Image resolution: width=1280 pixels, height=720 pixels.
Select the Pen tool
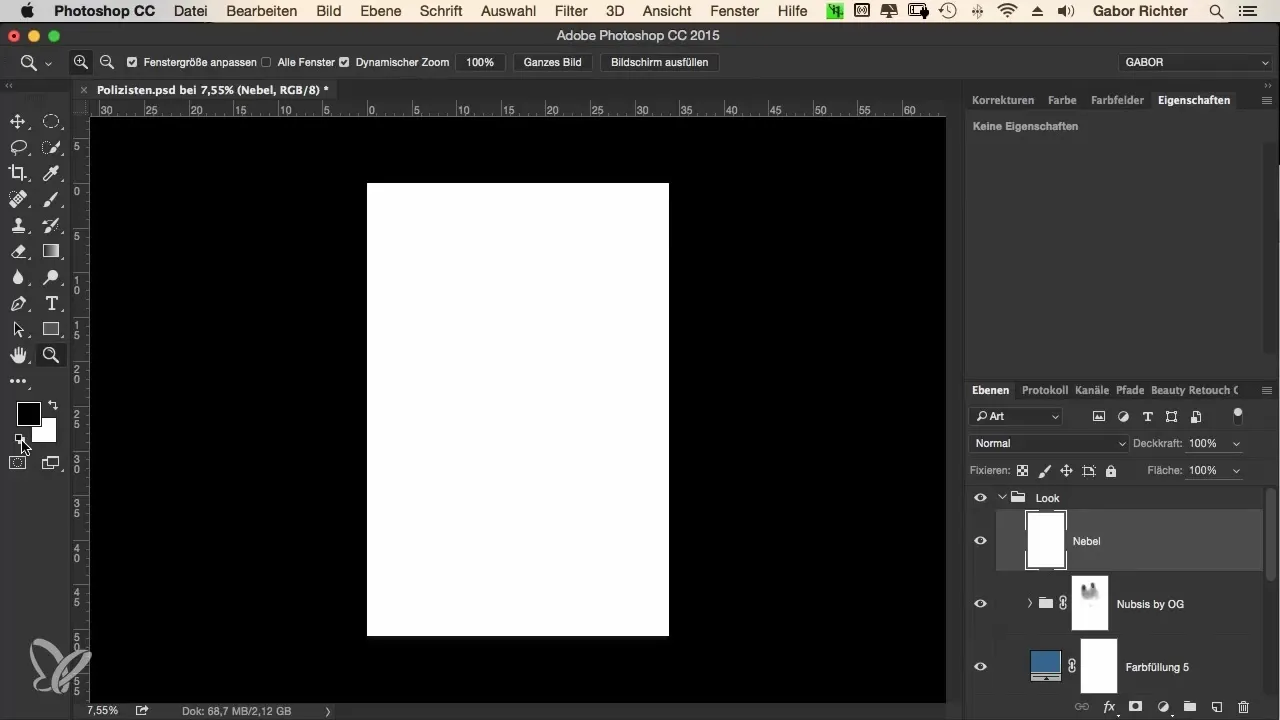(18, 304)
